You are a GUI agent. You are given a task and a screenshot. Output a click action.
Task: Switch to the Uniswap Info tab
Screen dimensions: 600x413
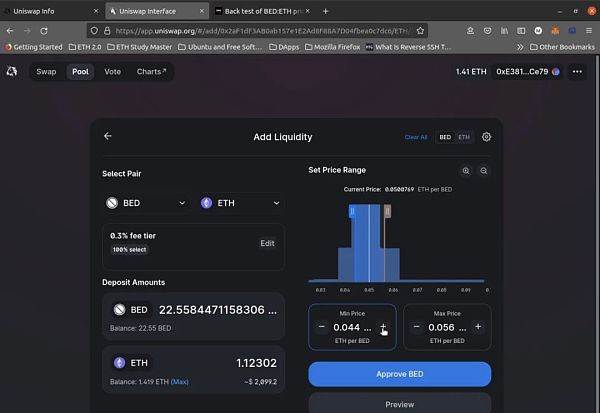pyautogui.click(x=51, y=11)
